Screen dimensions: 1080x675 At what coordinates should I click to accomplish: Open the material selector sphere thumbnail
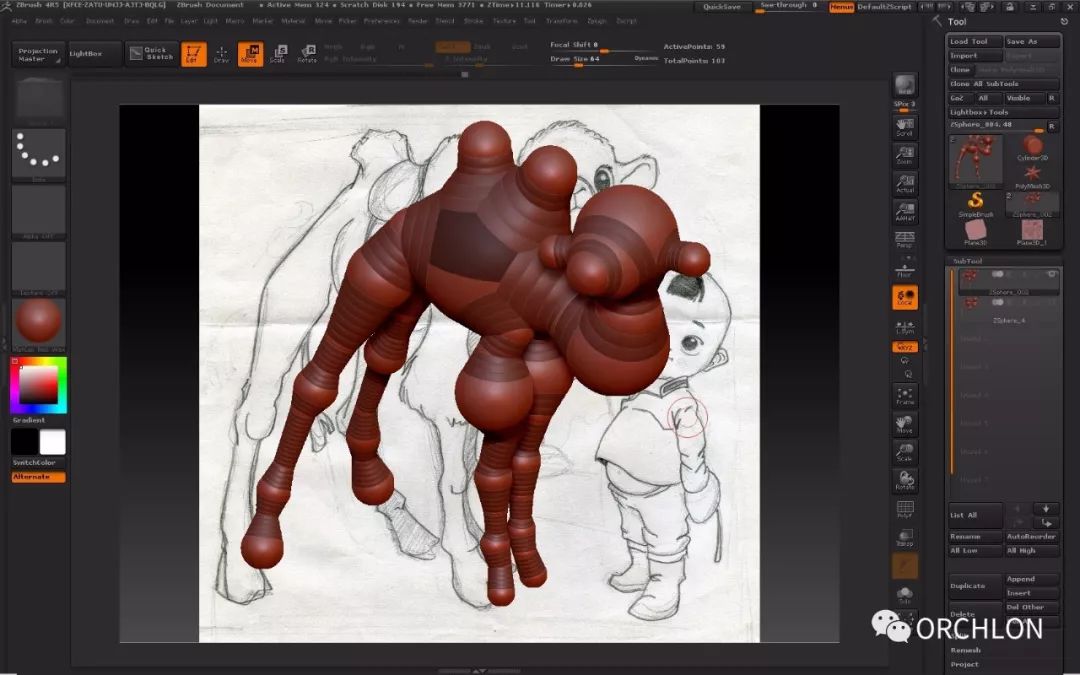[38, 323]
